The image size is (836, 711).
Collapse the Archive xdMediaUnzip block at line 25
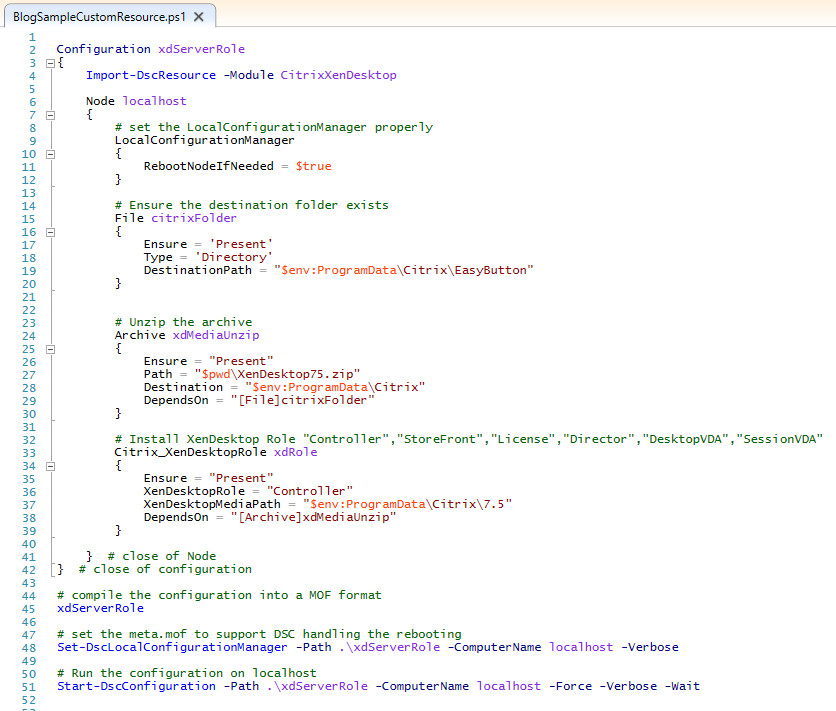pos(51,350)
